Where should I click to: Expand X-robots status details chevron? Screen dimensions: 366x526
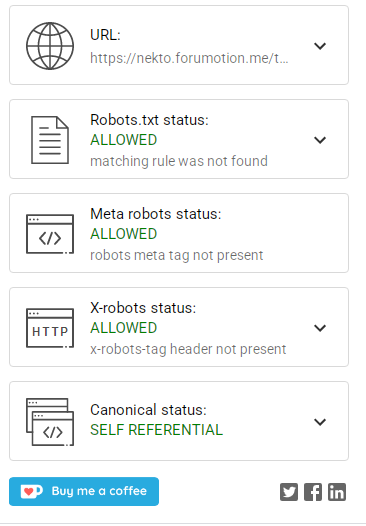320,327
